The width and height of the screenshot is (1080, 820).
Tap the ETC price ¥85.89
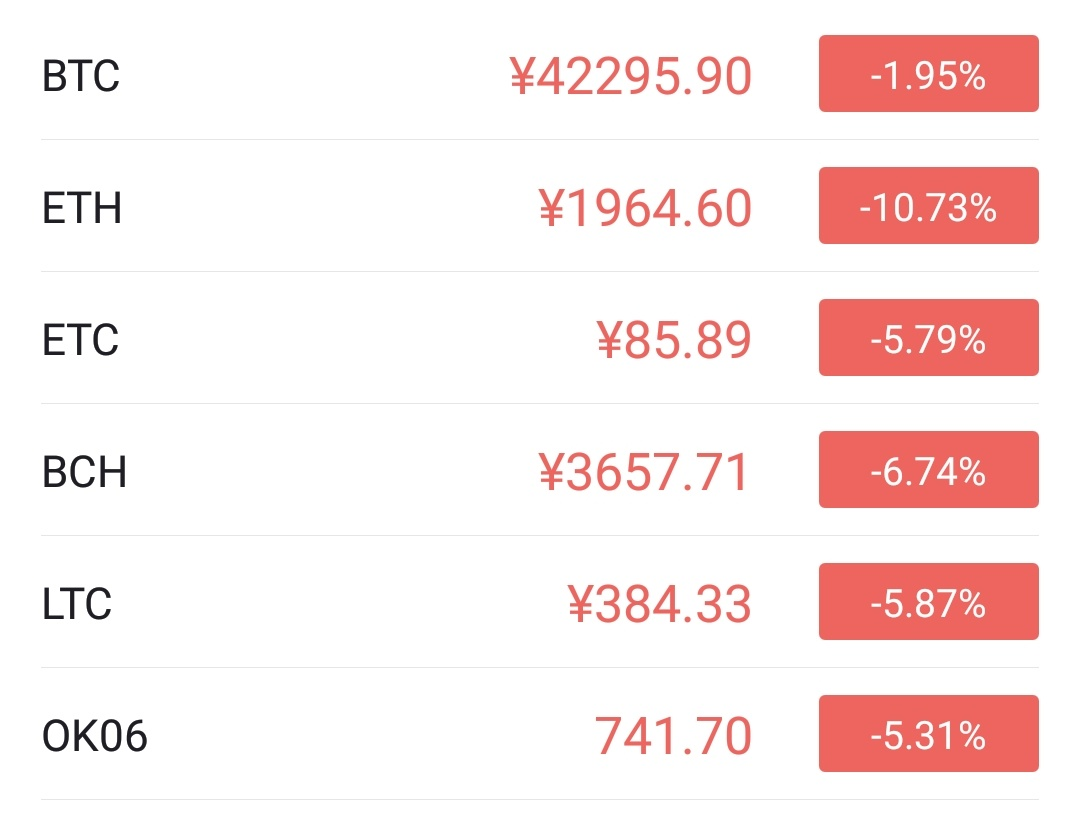coord(675,340)
